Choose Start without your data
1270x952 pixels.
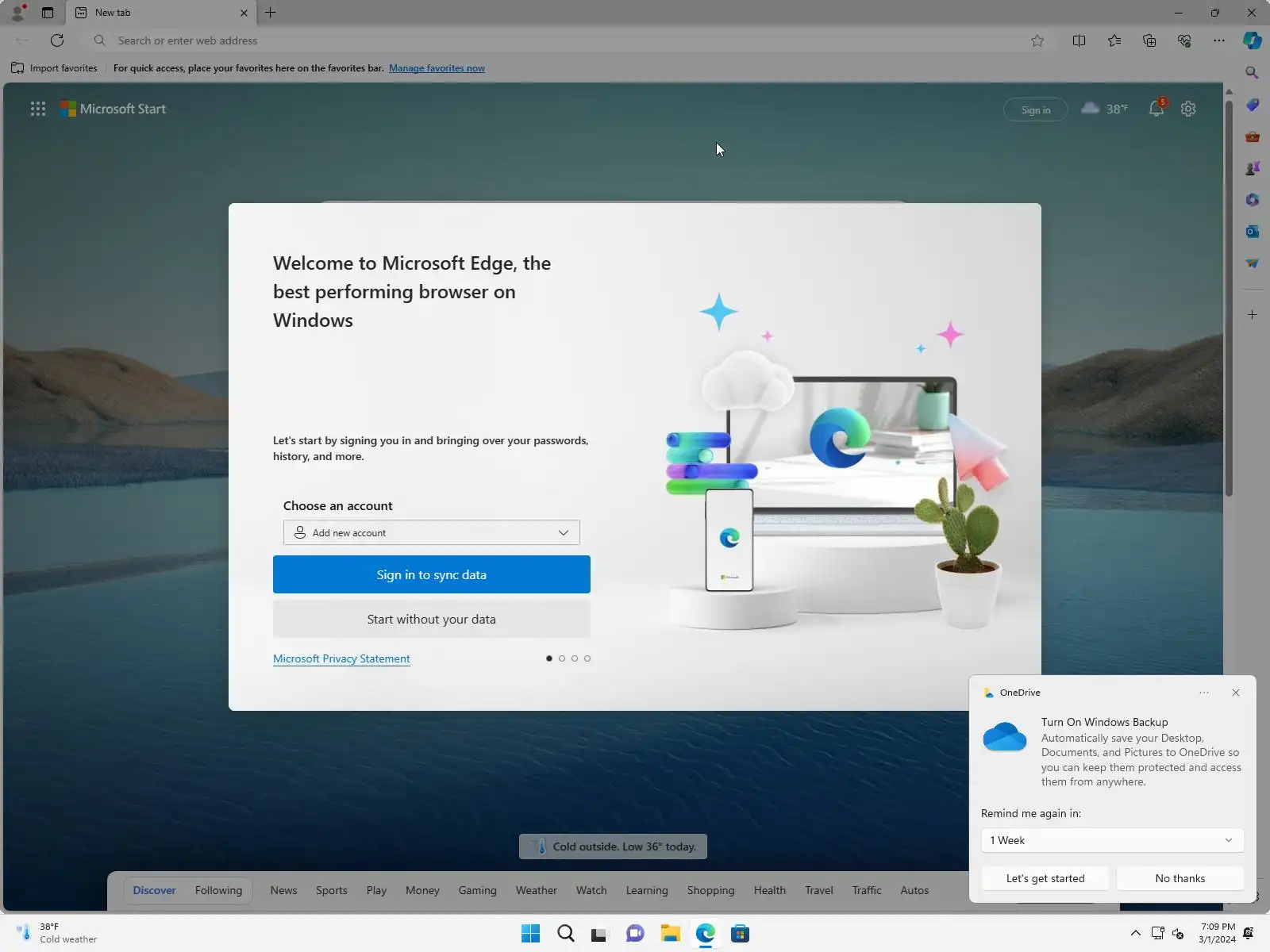432,619
